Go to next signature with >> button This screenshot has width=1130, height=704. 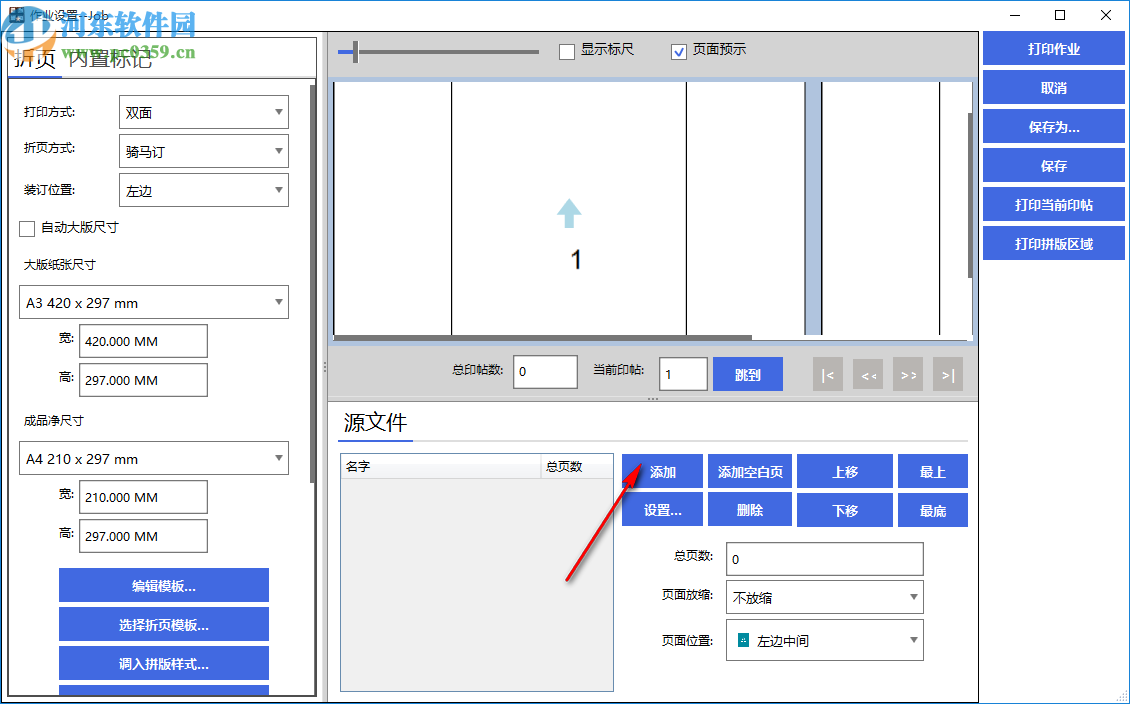908,375
